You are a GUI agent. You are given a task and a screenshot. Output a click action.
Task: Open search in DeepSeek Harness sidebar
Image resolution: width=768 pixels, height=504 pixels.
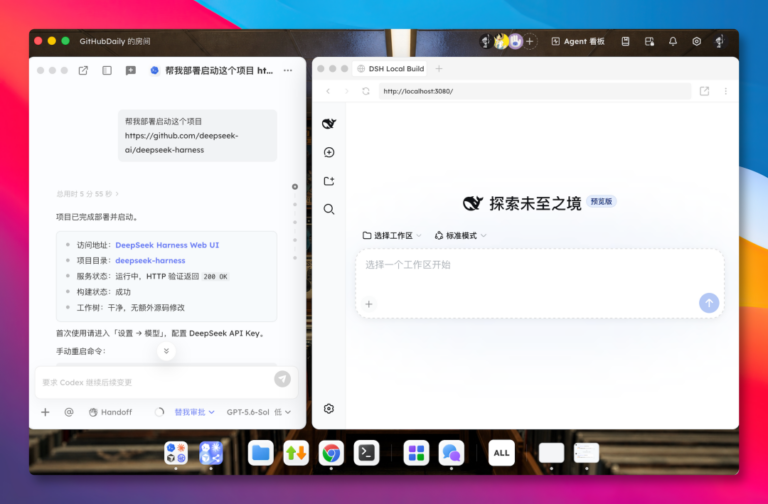pos(329,210)
